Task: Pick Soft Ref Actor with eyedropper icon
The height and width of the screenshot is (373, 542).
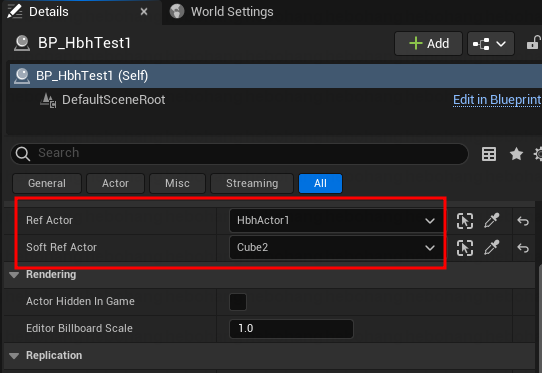Action: tap(492, 248)
